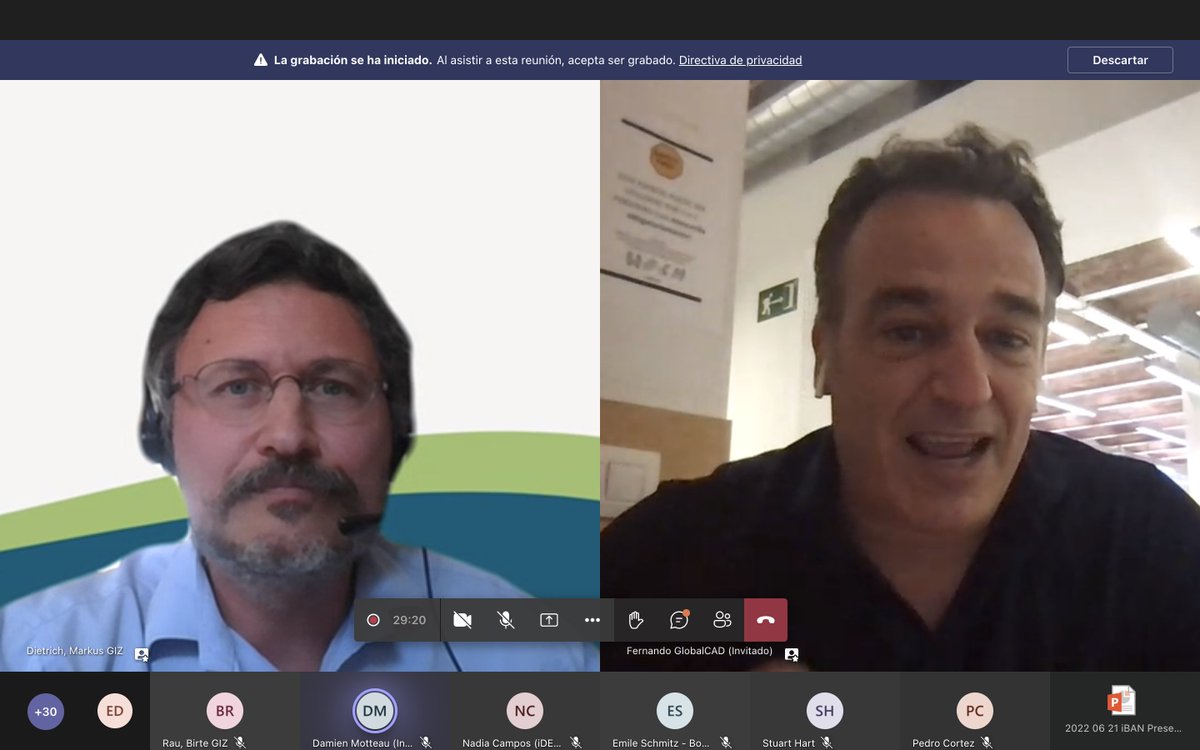Unmute your microphone

[506, 619]
